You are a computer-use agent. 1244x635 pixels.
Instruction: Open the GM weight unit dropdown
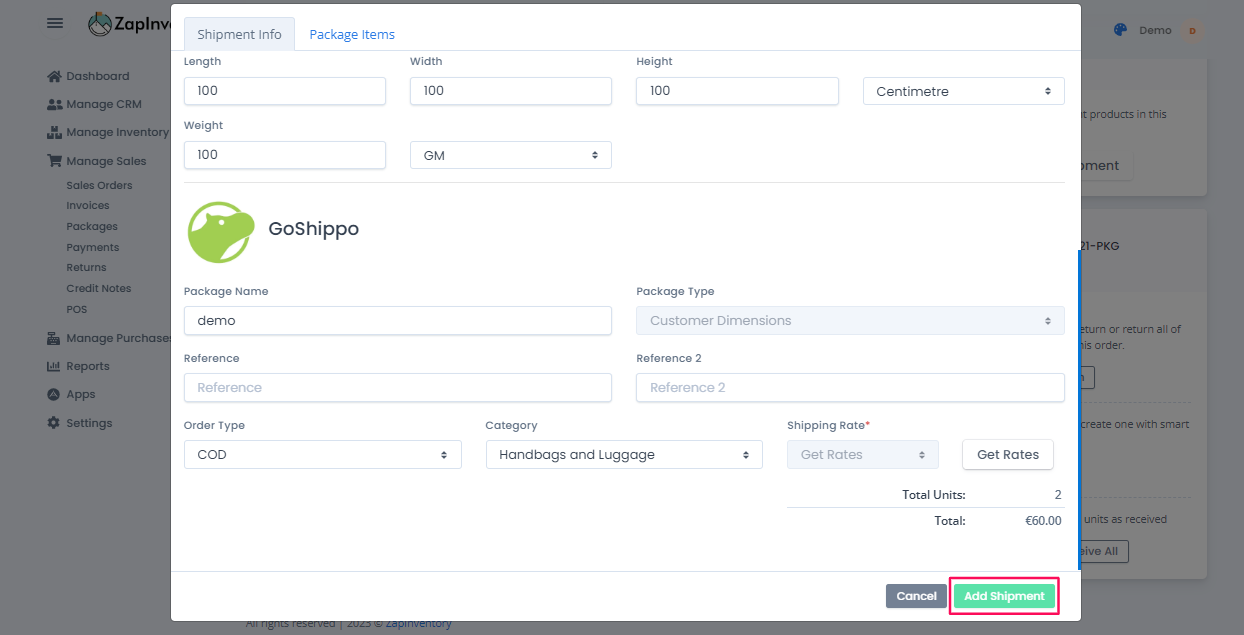pyautogui.click(x=510, y=155)
